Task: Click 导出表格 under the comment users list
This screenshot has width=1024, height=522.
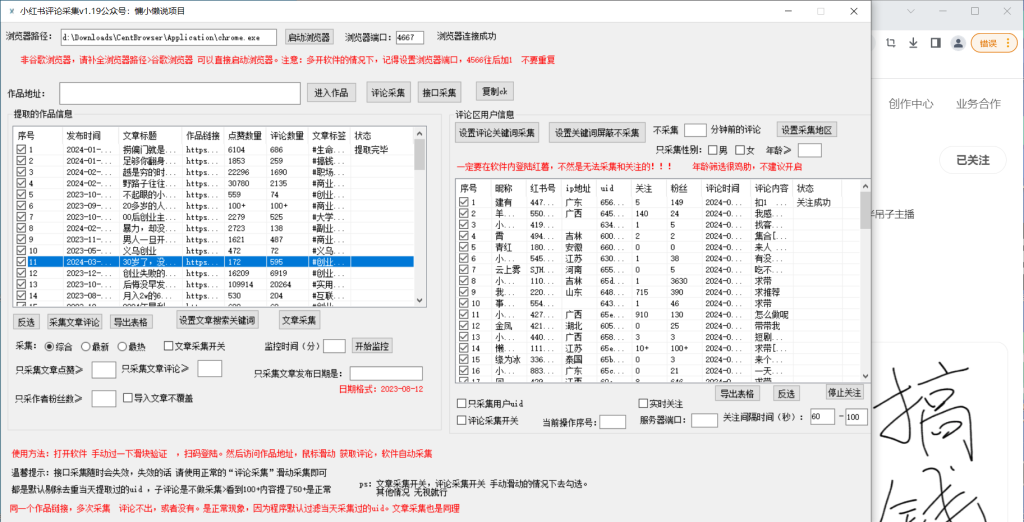Action: click(x=737, y=393)
